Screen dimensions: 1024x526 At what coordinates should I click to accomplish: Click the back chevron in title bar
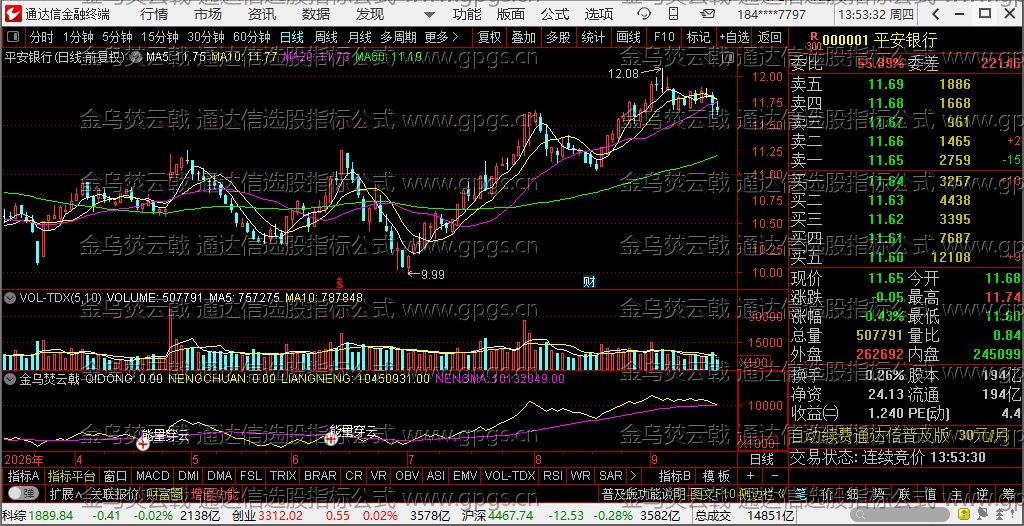click(x=936, y=13)
